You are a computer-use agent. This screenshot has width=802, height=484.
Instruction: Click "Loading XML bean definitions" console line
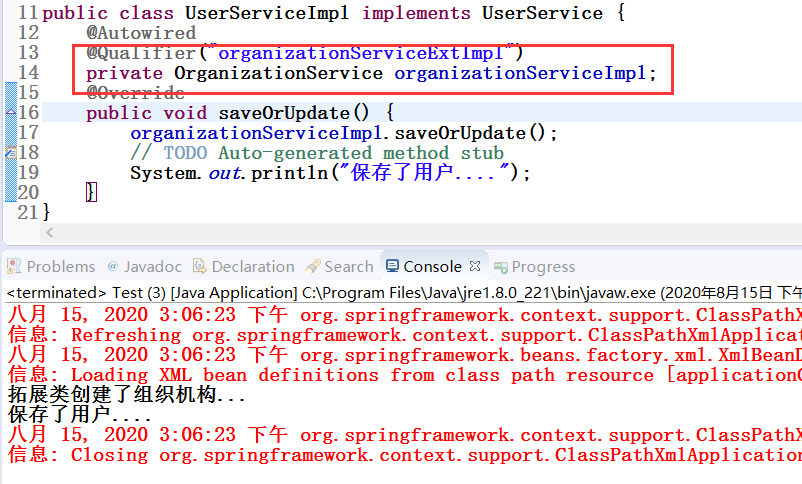tap(405, 375)
